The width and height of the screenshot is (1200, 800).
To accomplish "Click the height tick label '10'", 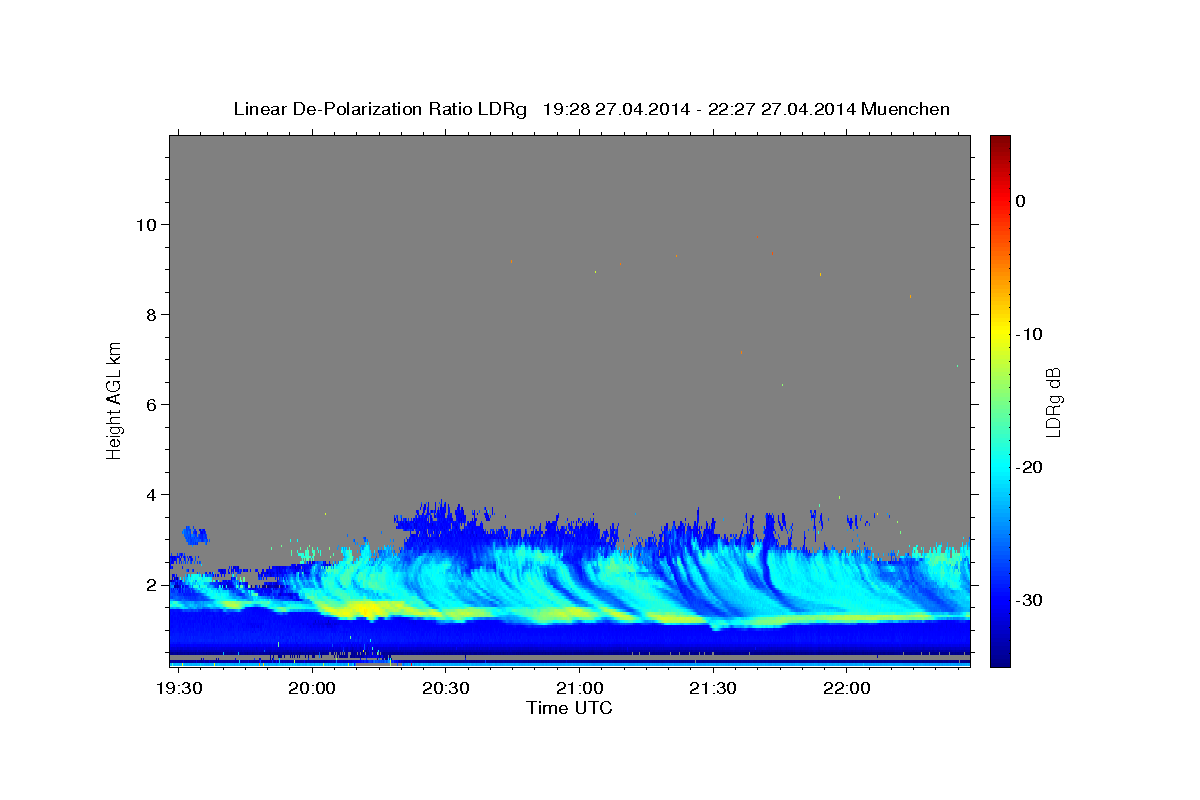I will 147,224.
